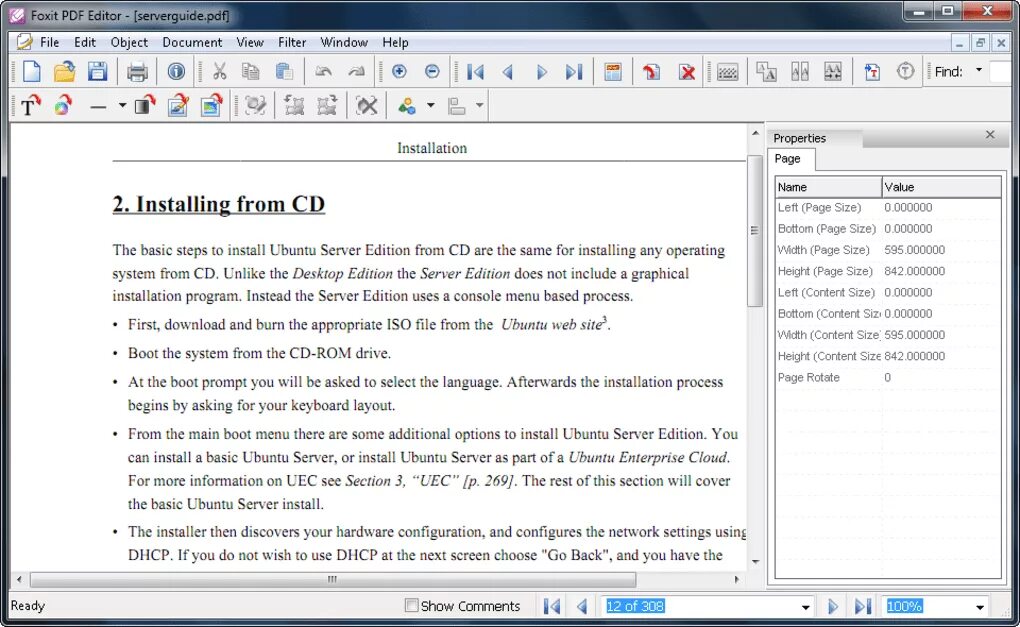This screenshot has width=1020, height=627.
Task: Close the Properties panel
Action: pos(990,135)
